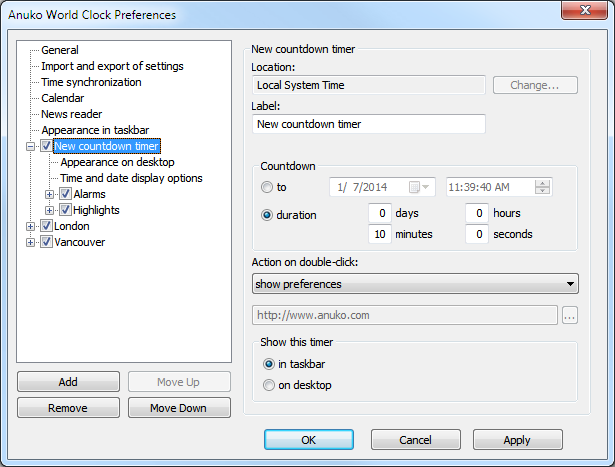
Task: Click the minutes duration field
Action: click(x=379, y=234)
